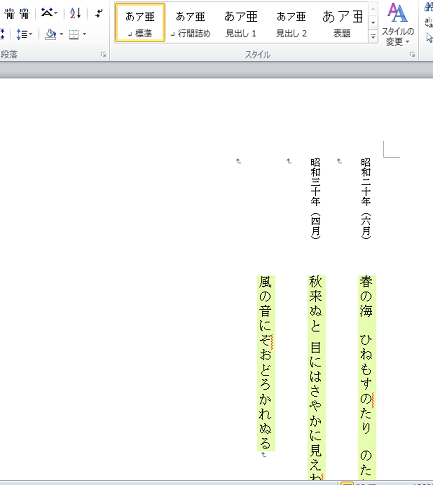Open the 段落 dialog launcher
This screenshot has height=485, width=433.
click(x=104, y=55)
